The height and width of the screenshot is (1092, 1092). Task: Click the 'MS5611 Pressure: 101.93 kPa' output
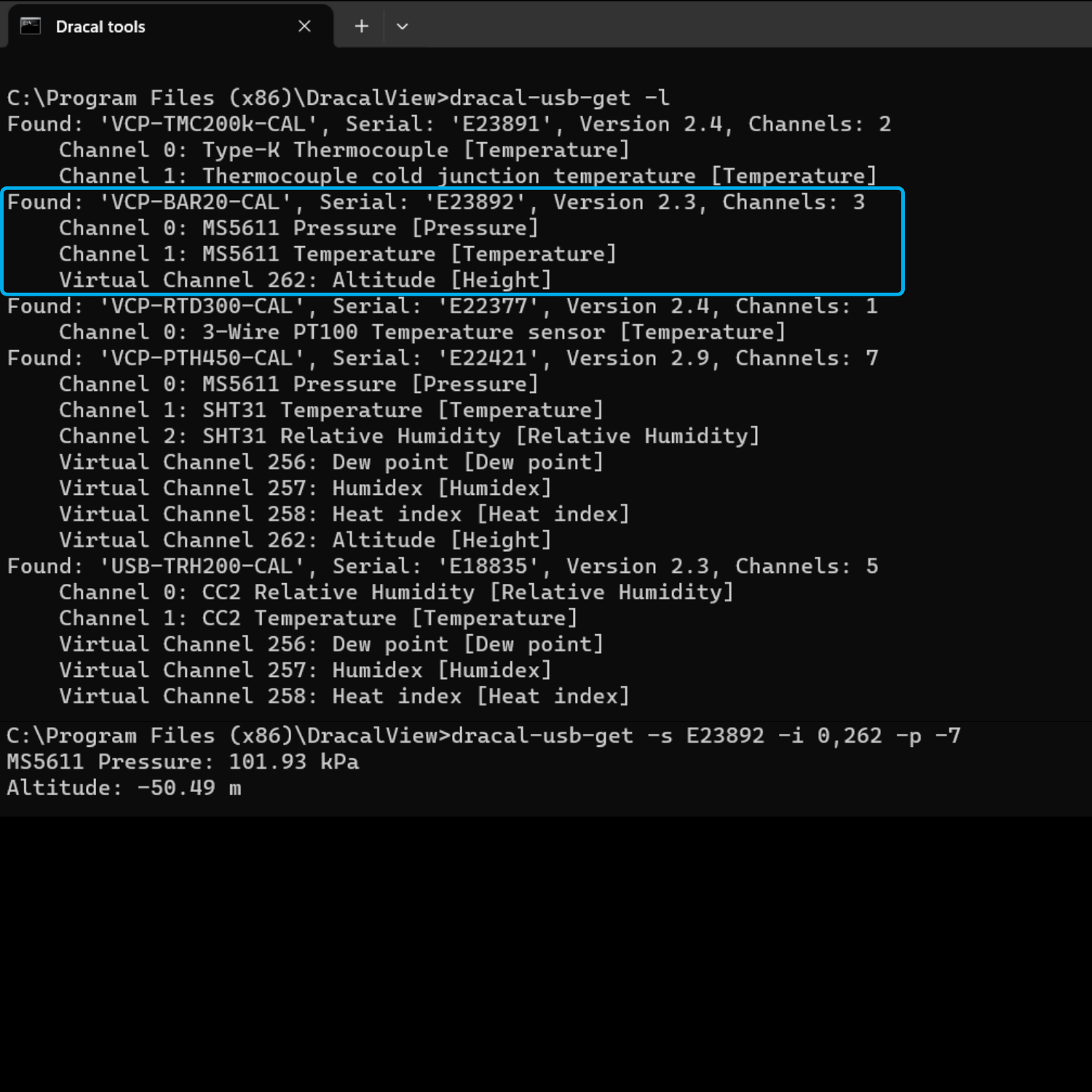[183, 761]
